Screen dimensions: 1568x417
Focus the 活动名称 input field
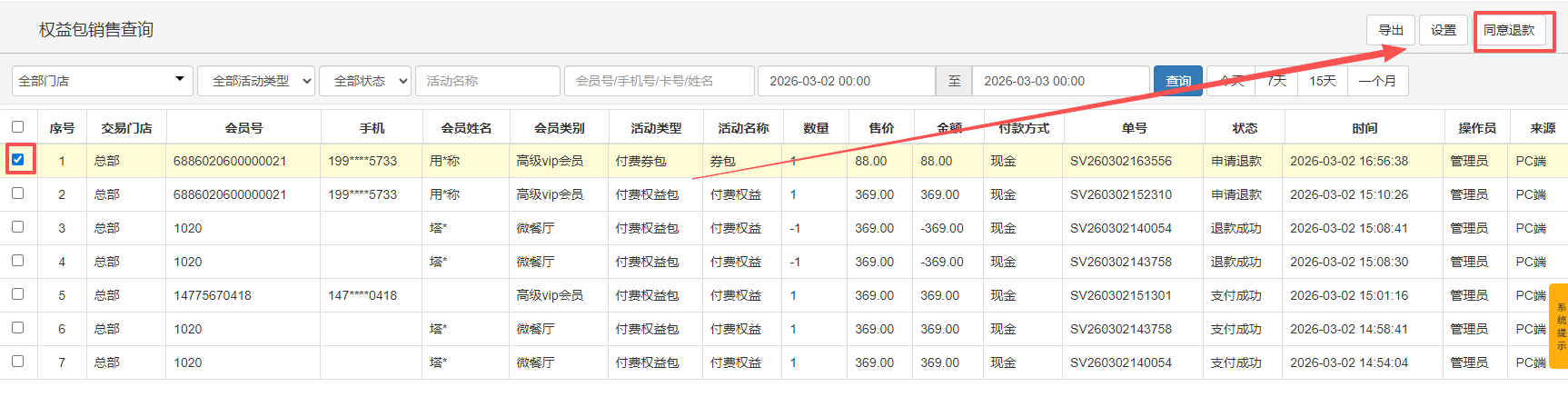coord(488,81)
